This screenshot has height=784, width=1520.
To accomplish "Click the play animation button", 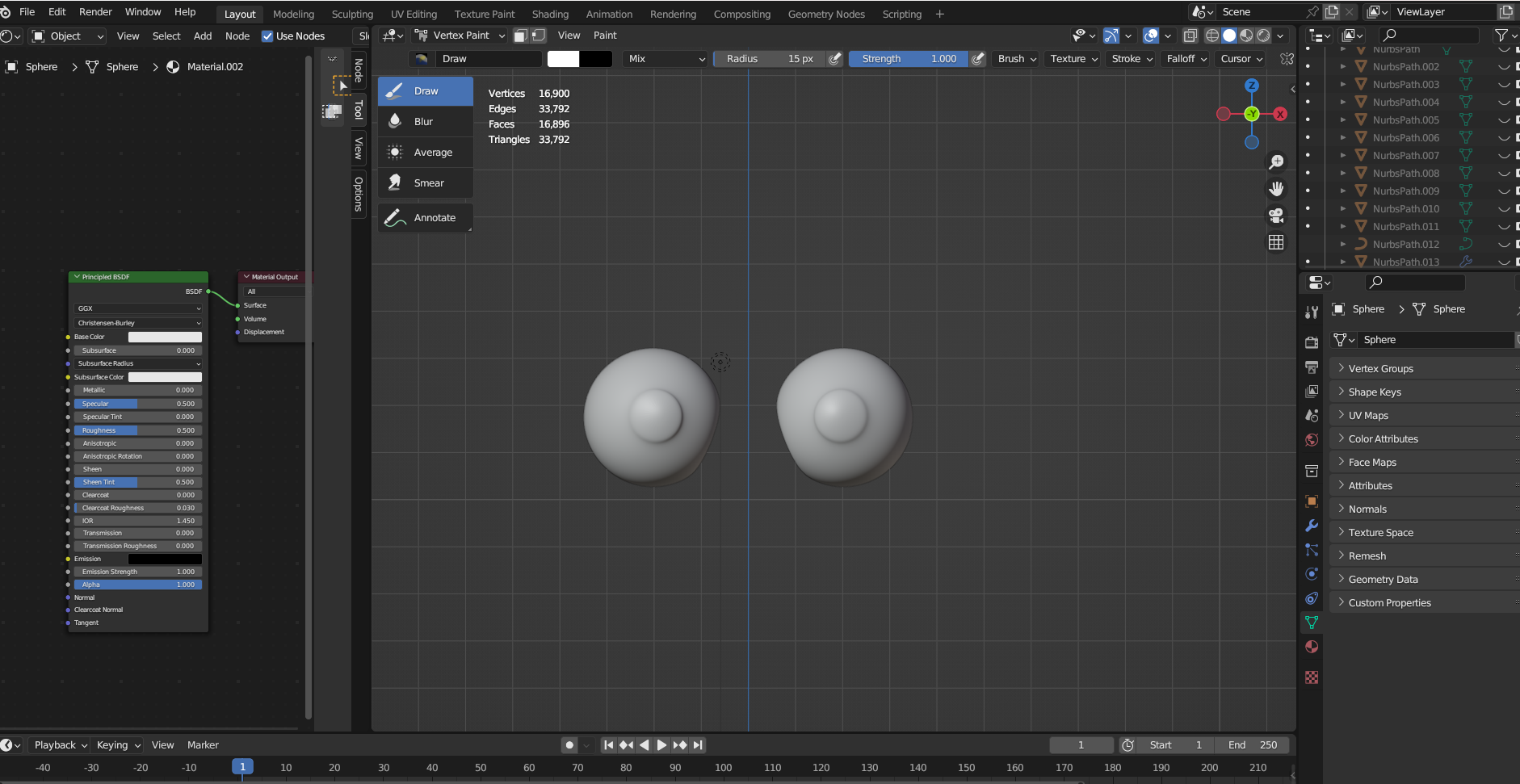I will click(661, 745).
